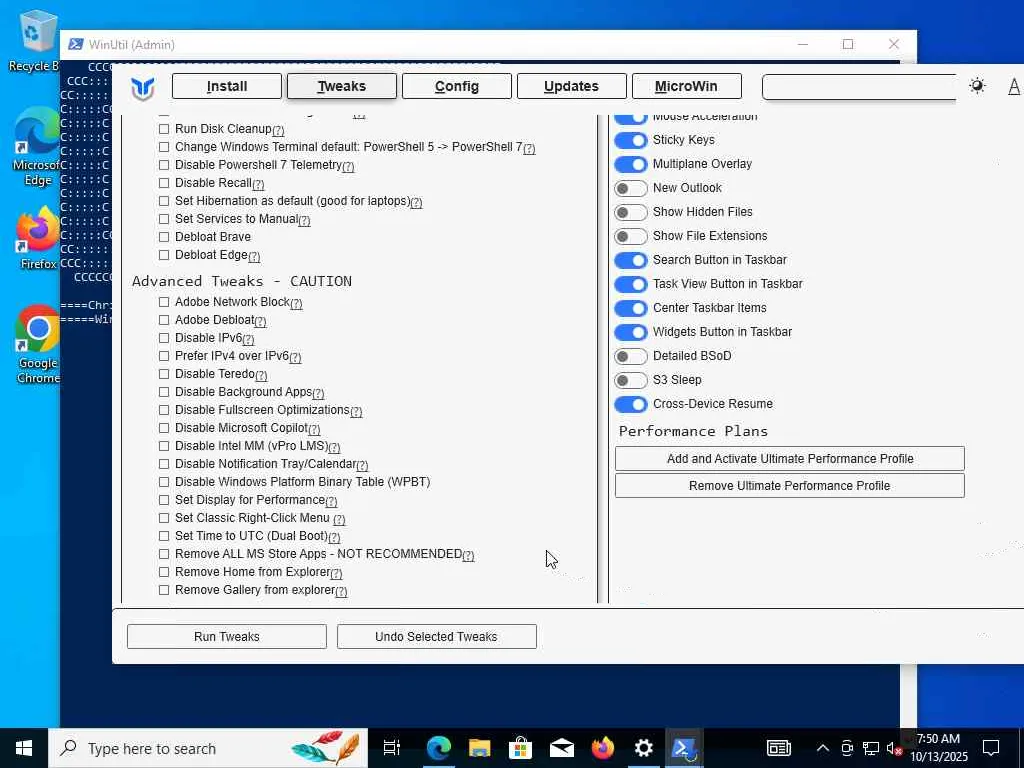The width and height of the screenshot is (1024, 768).
Task: Click Undo Selected Tweaks button
Action: tap(436, 637)
